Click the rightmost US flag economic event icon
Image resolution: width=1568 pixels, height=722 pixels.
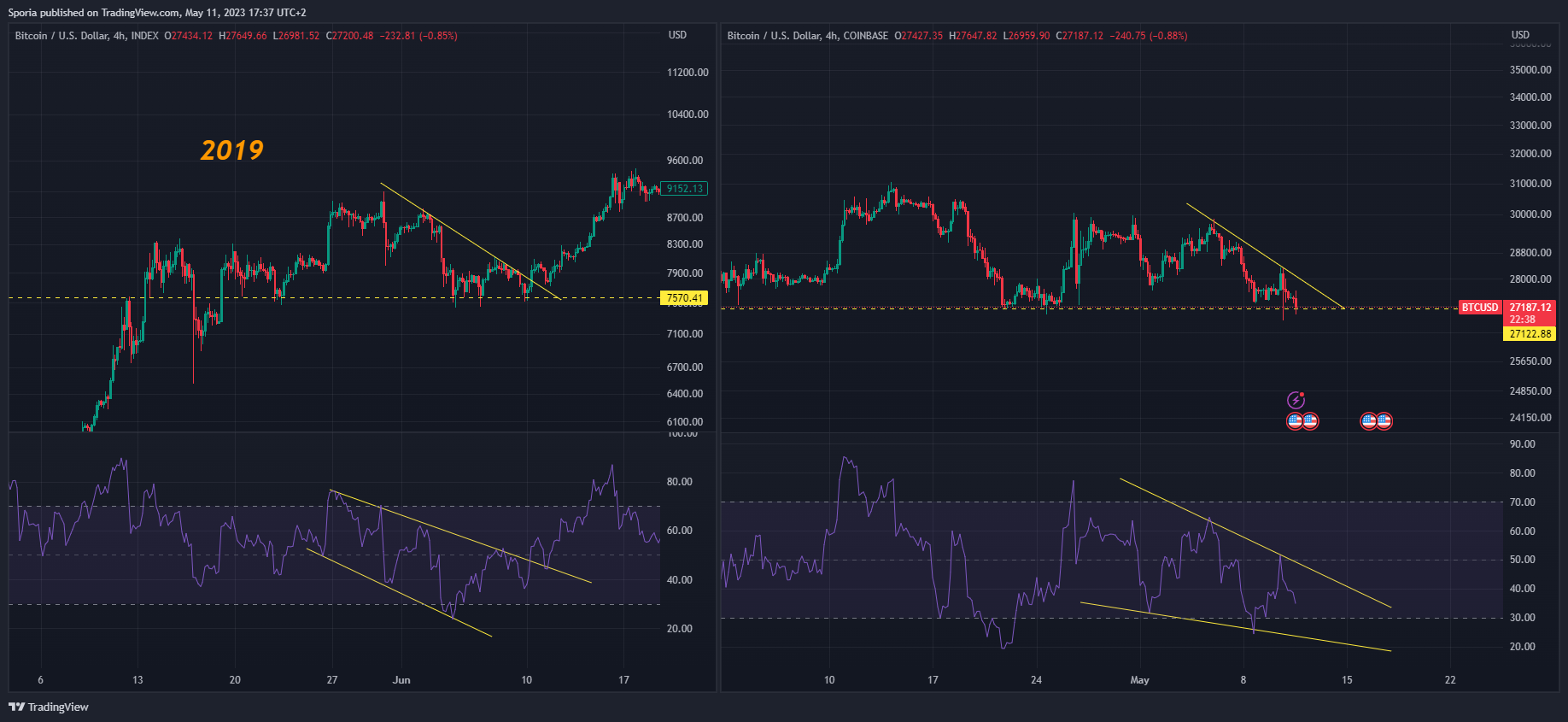(1384, 421)
